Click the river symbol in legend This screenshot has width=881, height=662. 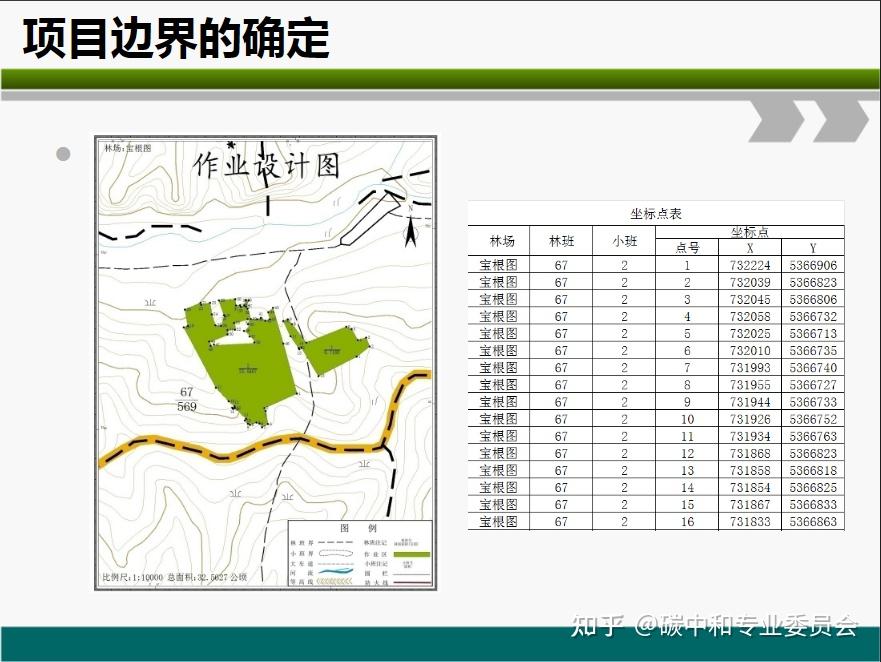[x=336, y=573]
